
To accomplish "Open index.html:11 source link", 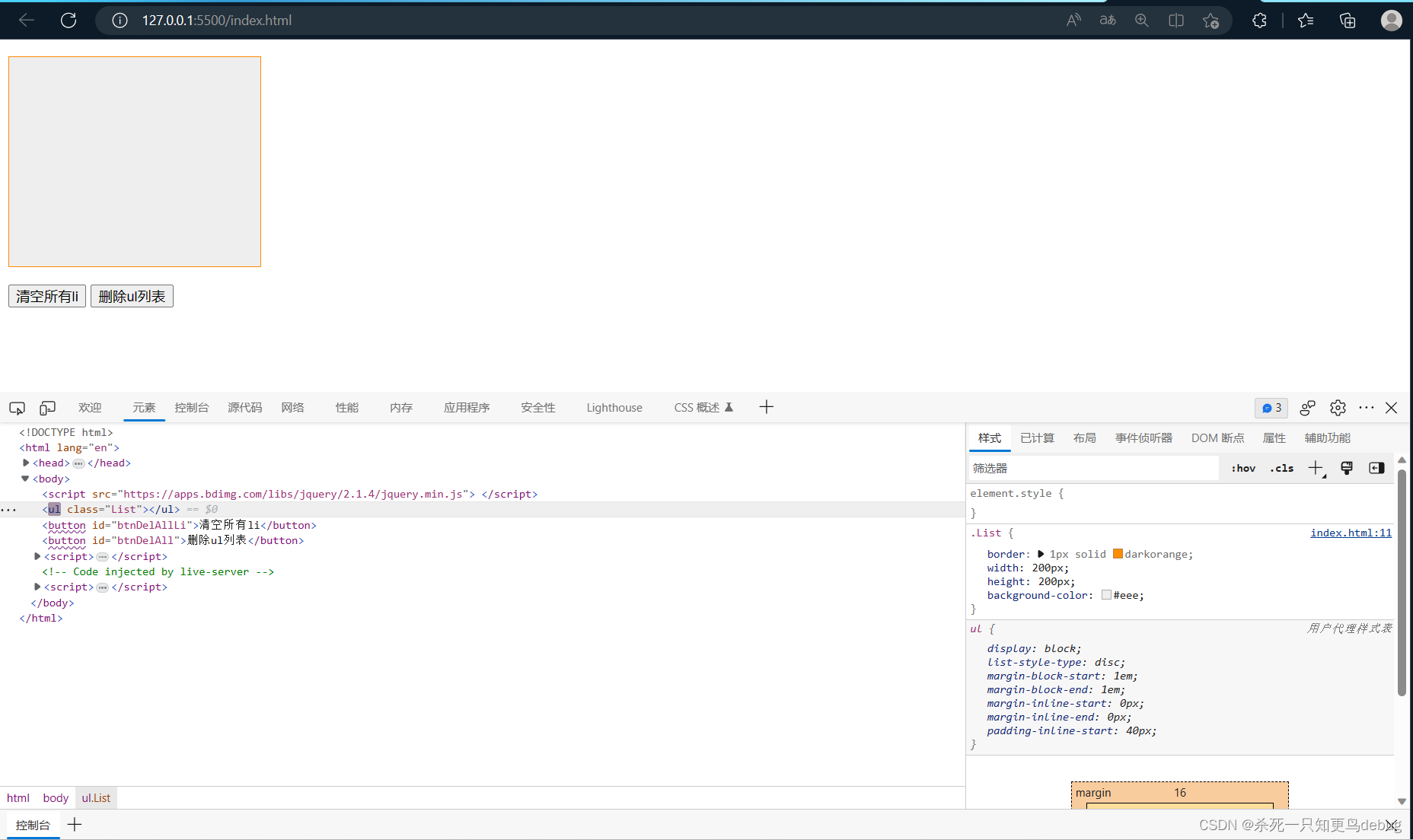I will 1351,533.
